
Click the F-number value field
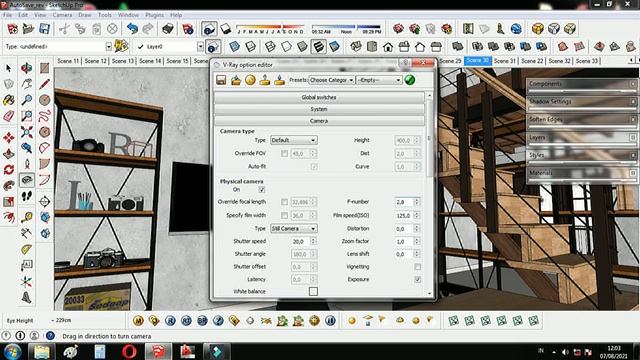(404, 202)
